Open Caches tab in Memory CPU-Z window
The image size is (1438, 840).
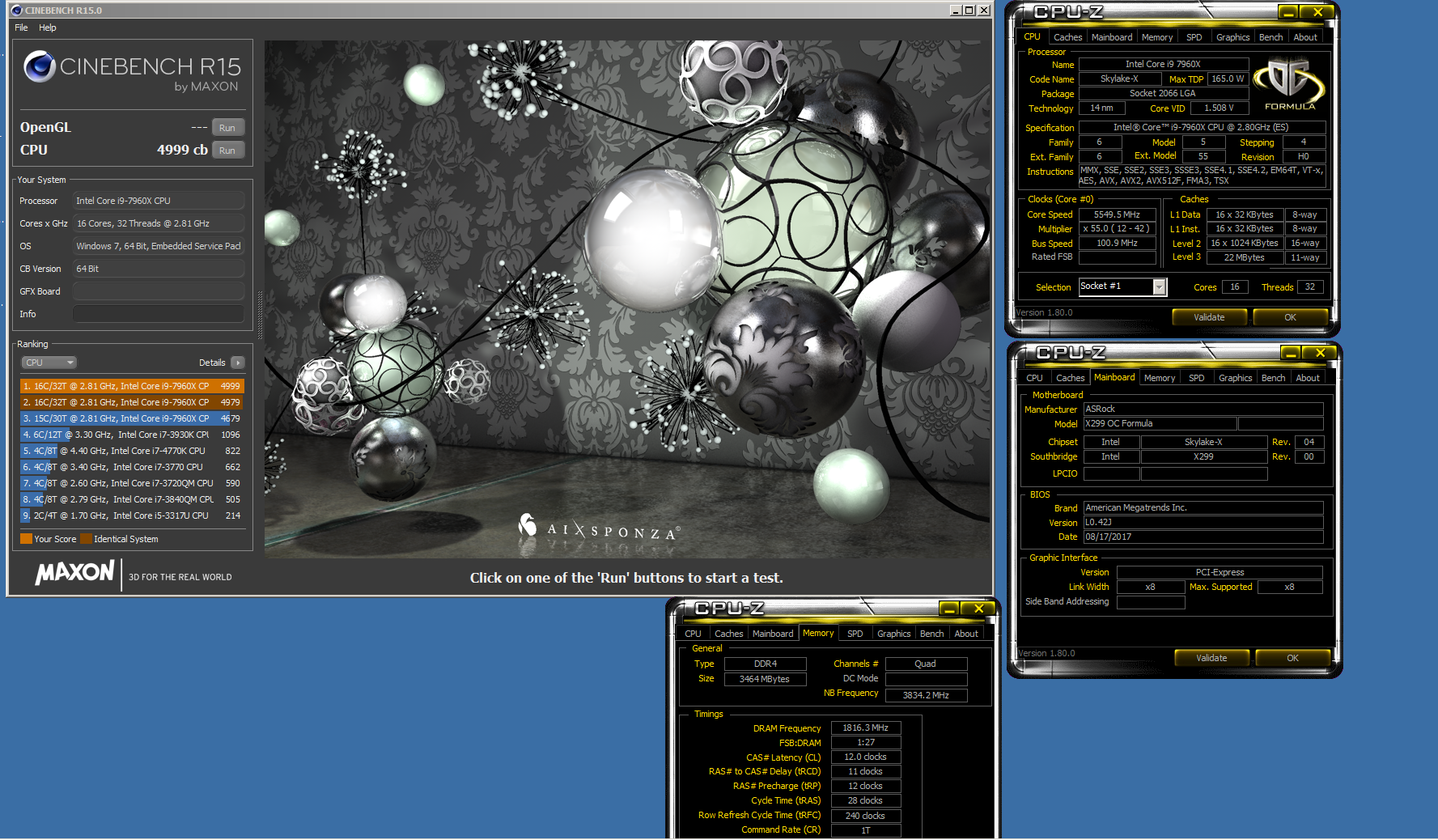coord(728,634)
